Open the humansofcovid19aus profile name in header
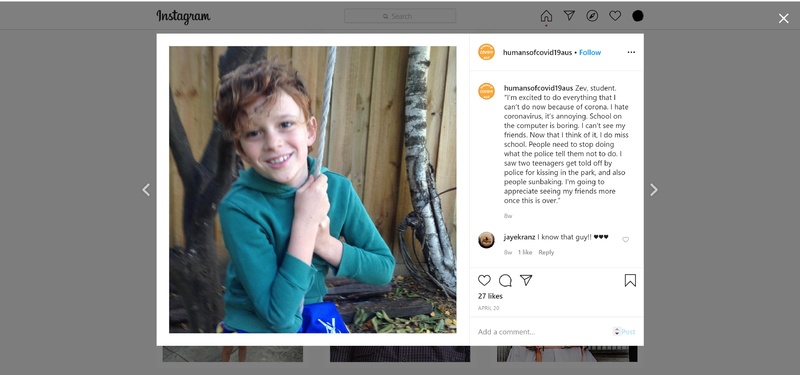Image resolution: width=800 pixels, height=375 pixels. click(537, 53)
